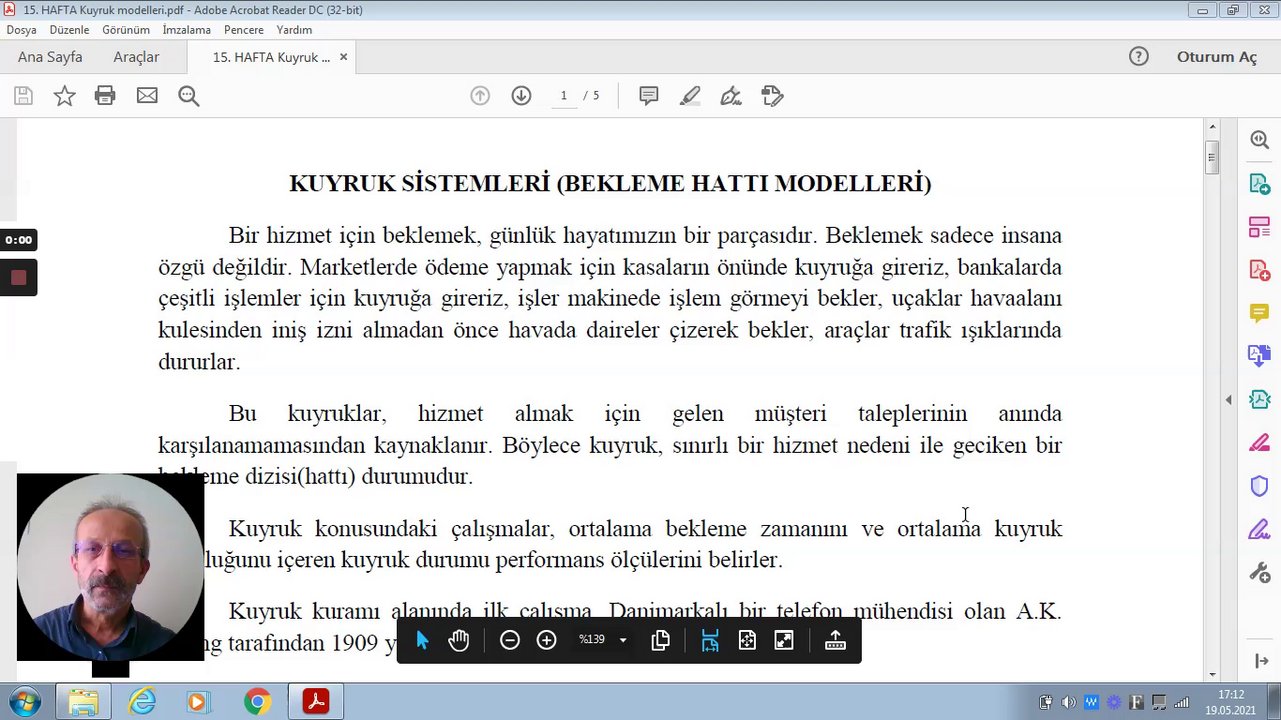Enter full screen mode from the floating toolbar
The width and height of the screenshot is (1281, 720).
(x=784, y=640)
